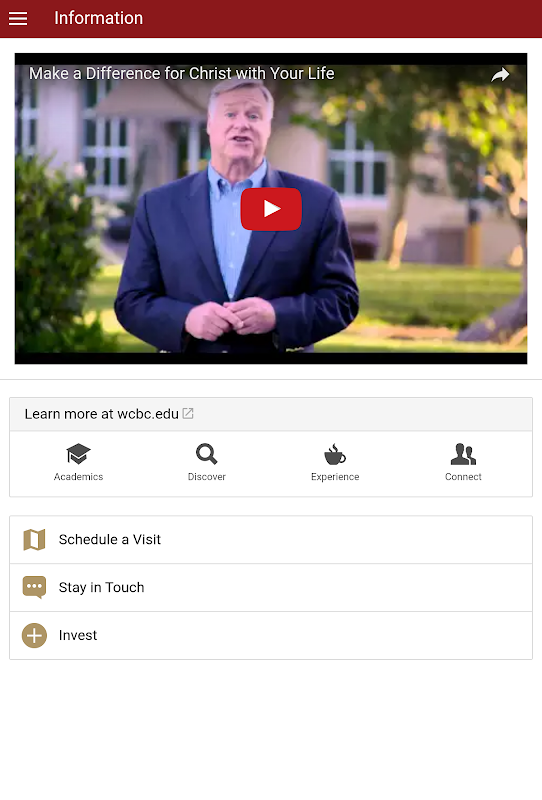Open Stay in Touch
Image resolution: width=542 pixels, height=800 pixels.
click(x=271, y=588)
